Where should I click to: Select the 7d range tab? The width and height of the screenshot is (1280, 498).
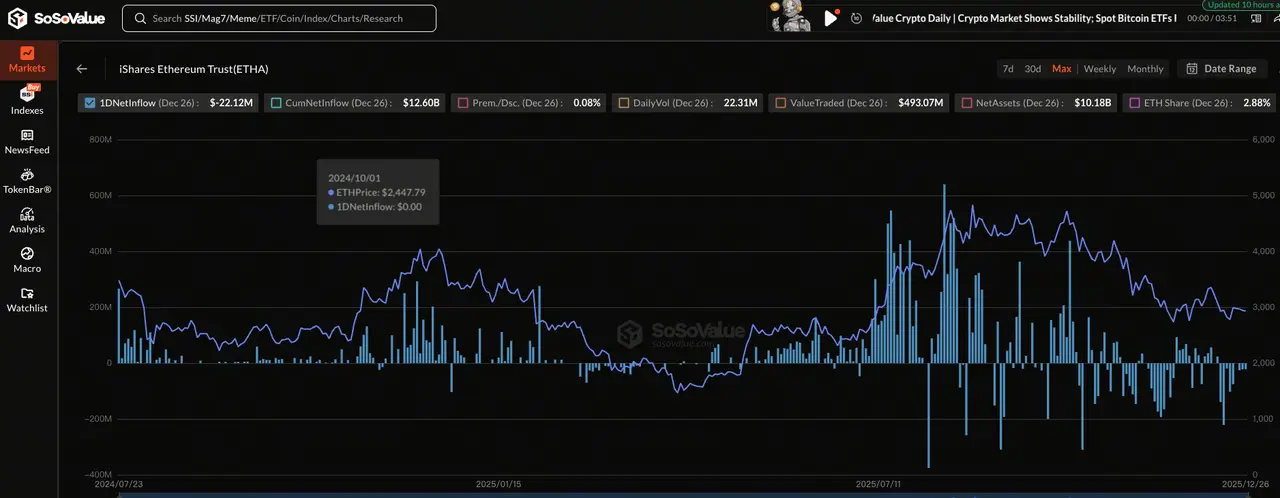tap(1008, 69)
